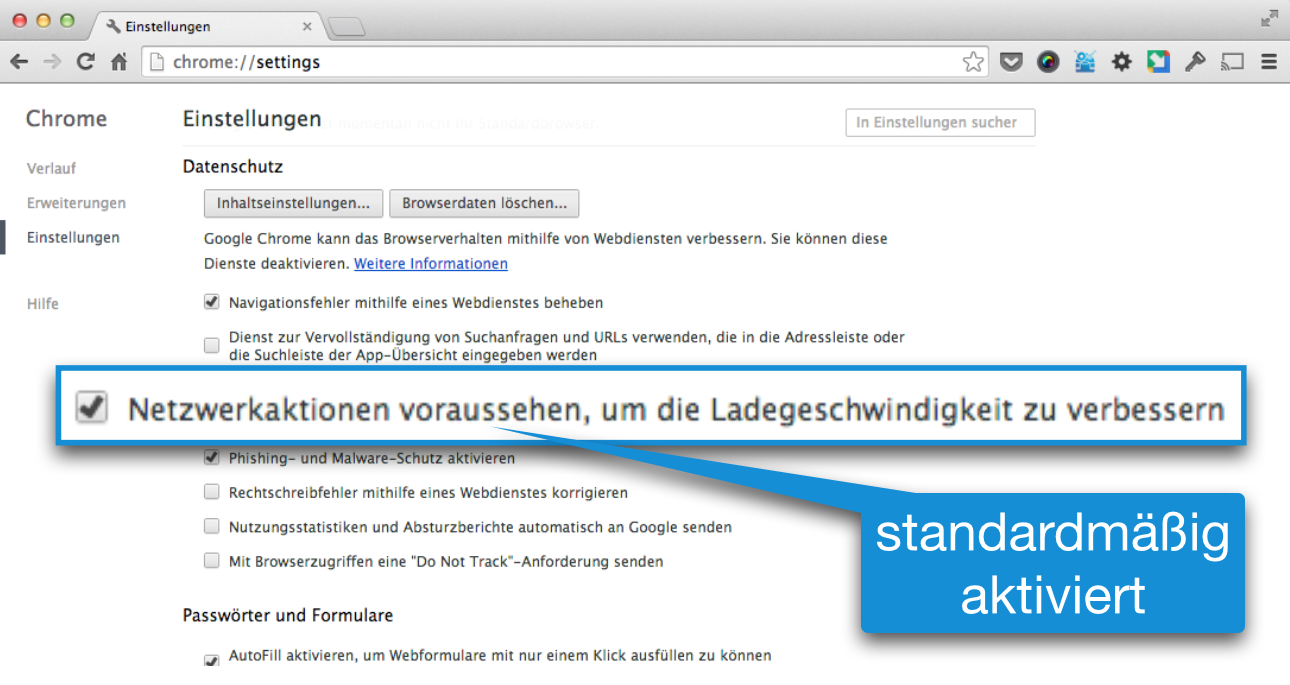The image size is (1290, 685).
Task: Open the Weitere Informationen link
Action: coord(431,264)
